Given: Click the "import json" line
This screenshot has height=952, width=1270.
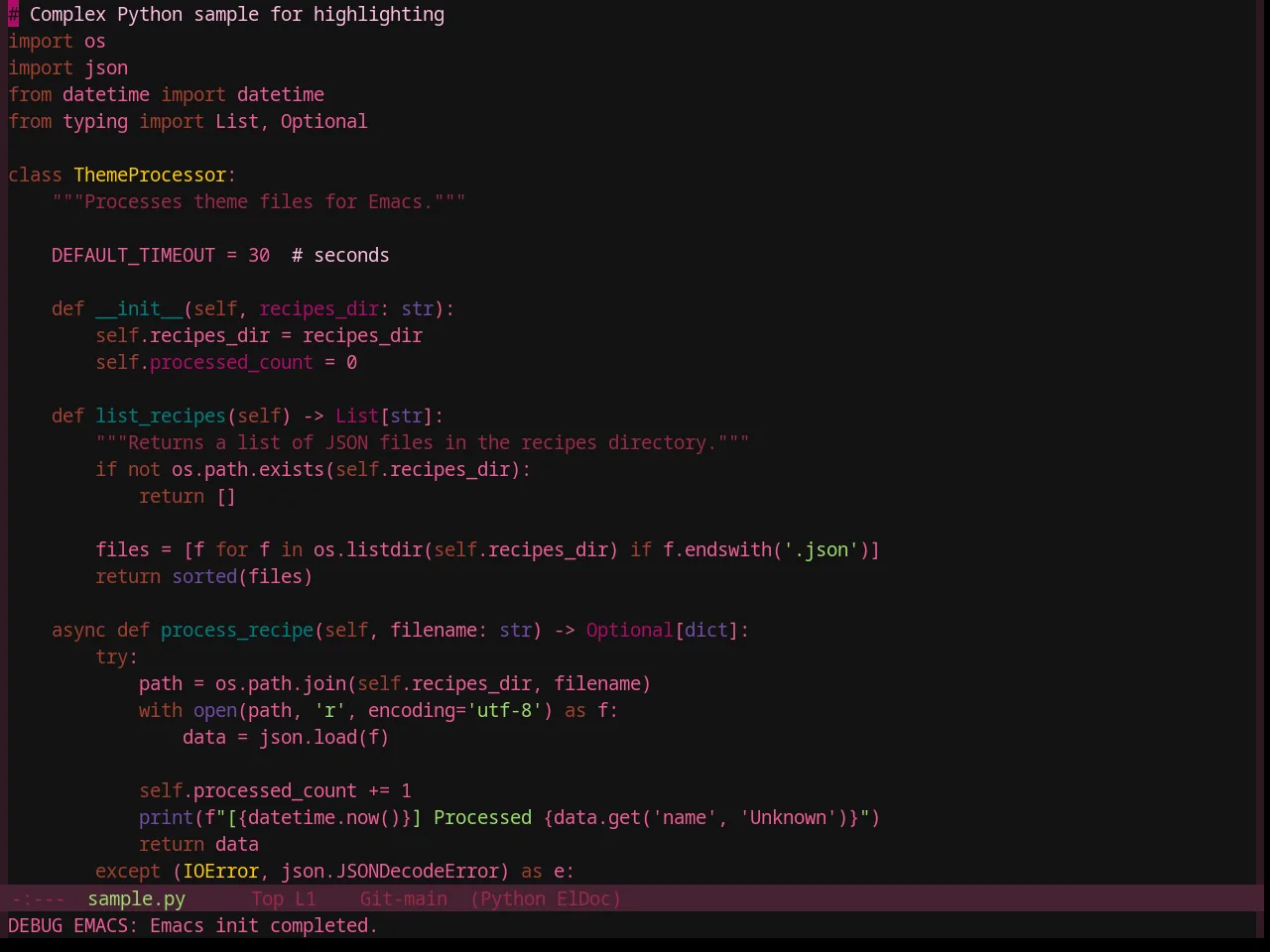Looking at the screenshot, I should (67, 67).
